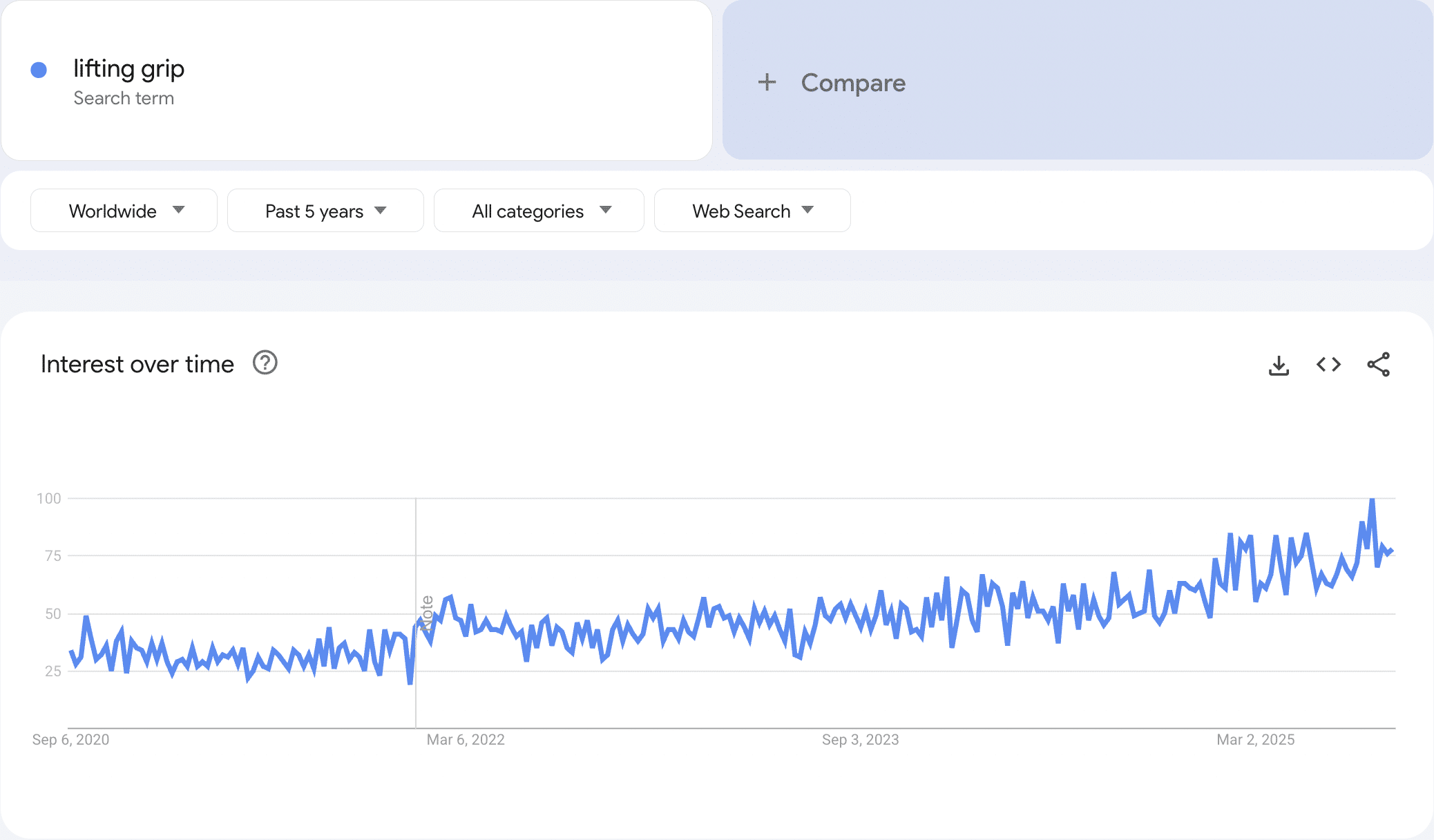
Task: Open the Worldwide region dropdown
Action: tap(124, 211)
